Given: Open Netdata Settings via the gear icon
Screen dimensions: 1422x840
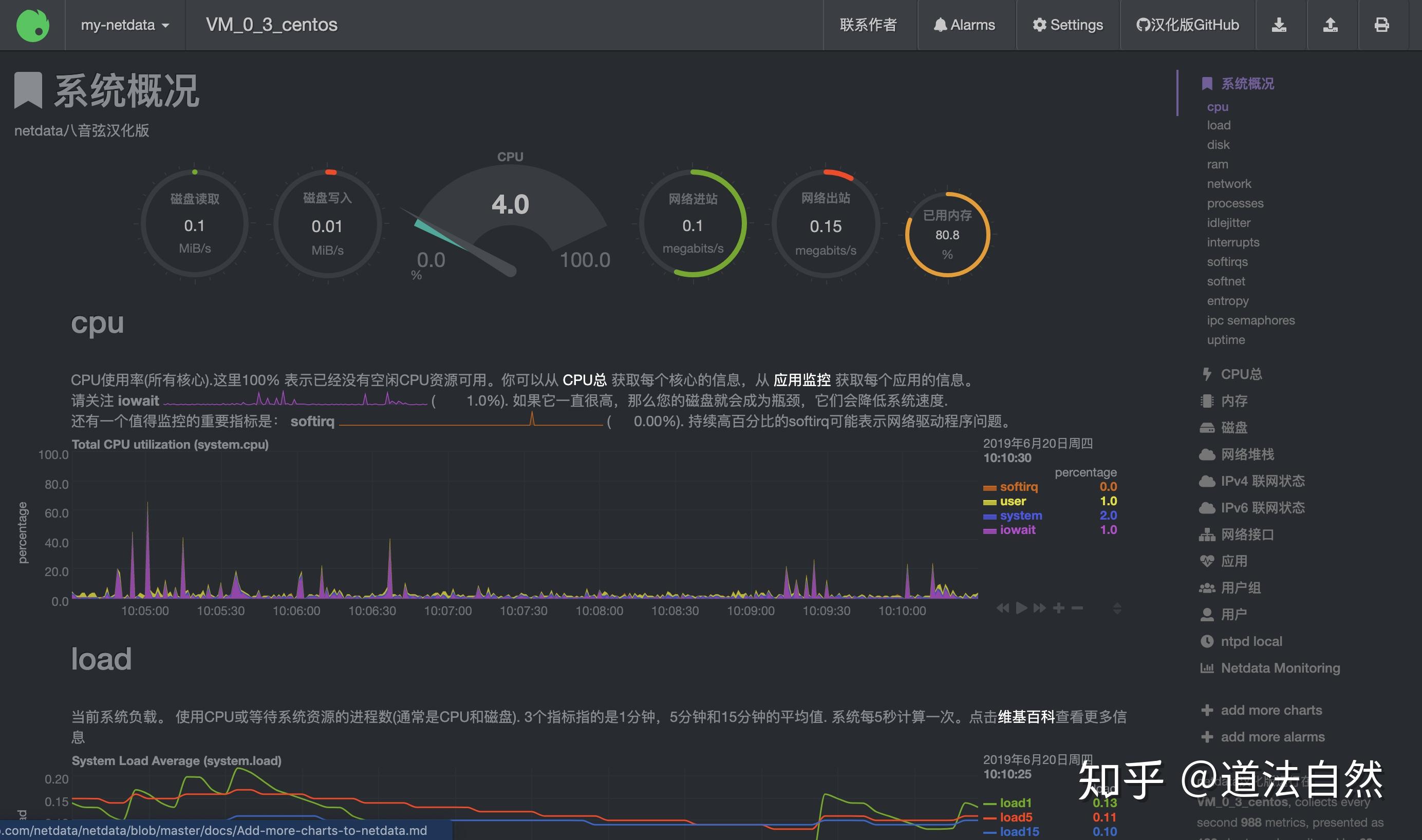Looking at the screenshot, I should 1067,25.
